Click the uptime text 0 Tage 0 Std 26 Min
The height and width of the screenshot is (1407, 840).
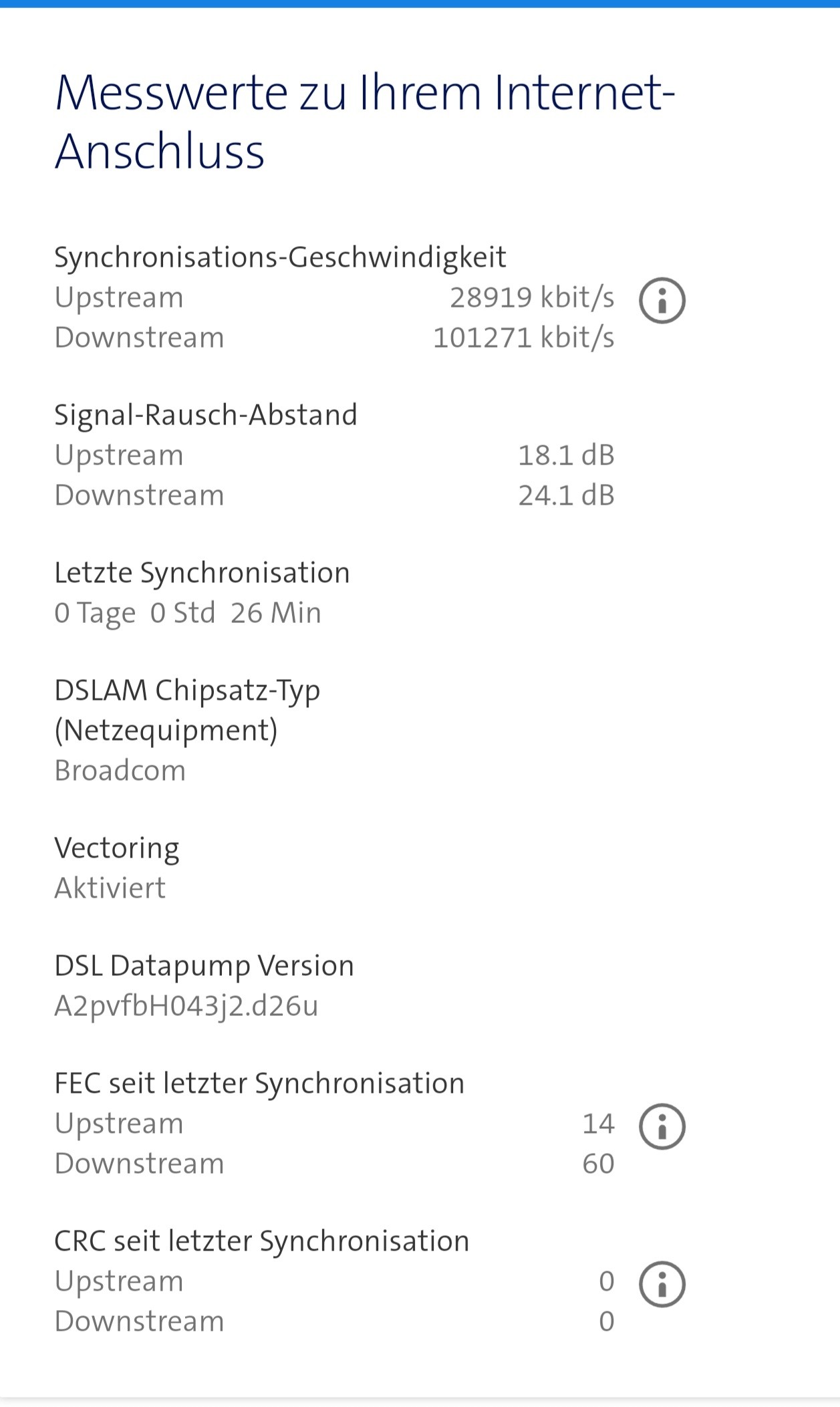tap(188, 613)
